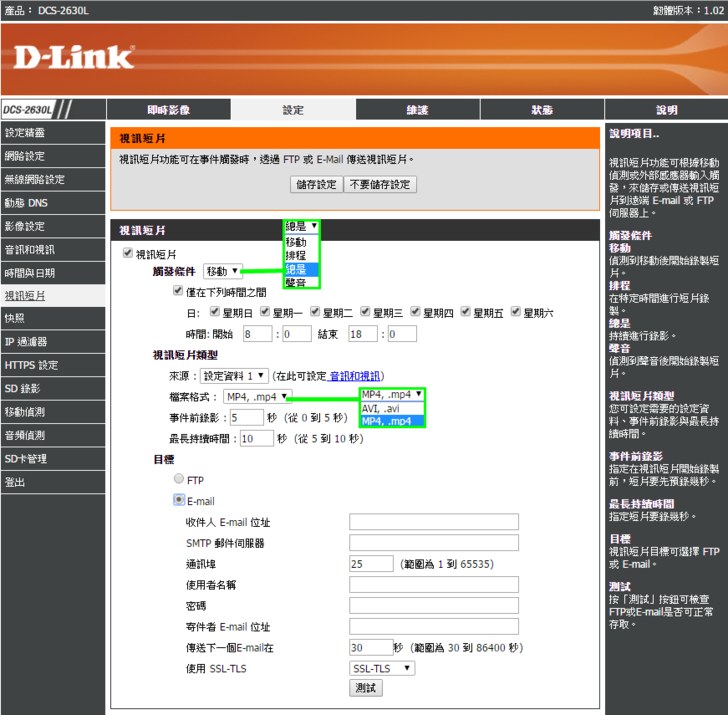Open the 來源 設定資料 dropdown
Screen dimensions: 728x715
point(234,376)
